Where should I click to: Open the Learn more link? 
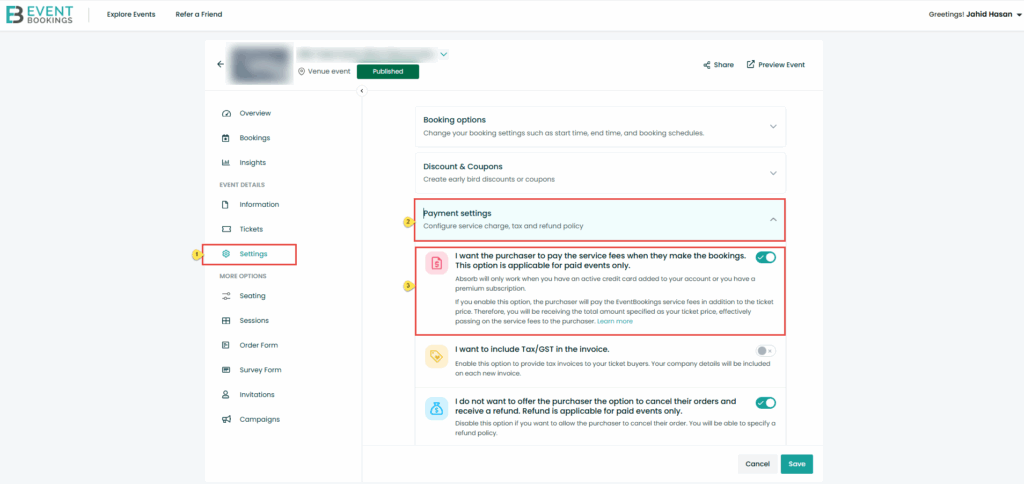pyautogui.click(x=615, y=321)
